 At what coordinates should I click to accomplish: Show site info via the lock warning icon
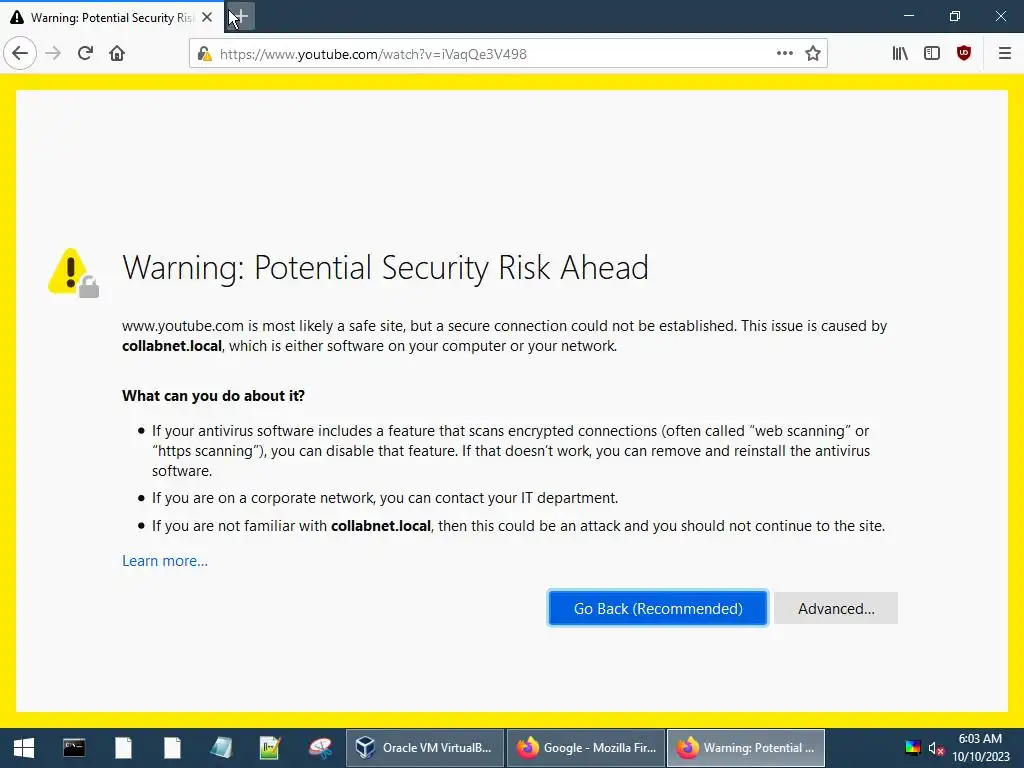[x=204, y=54]
